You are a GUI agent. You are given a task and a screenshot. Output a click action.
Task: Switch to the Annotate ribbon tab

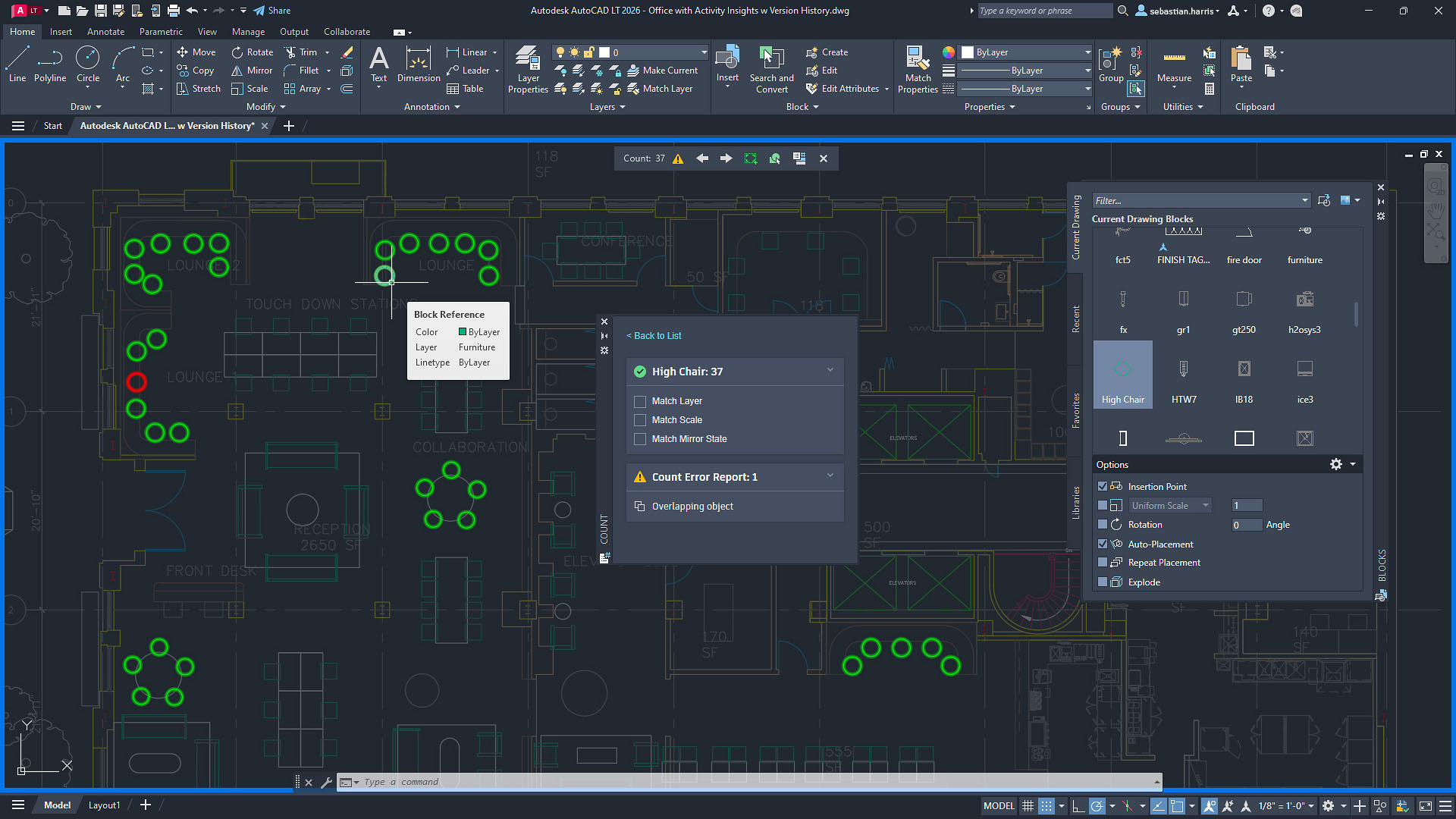point(105,31)
